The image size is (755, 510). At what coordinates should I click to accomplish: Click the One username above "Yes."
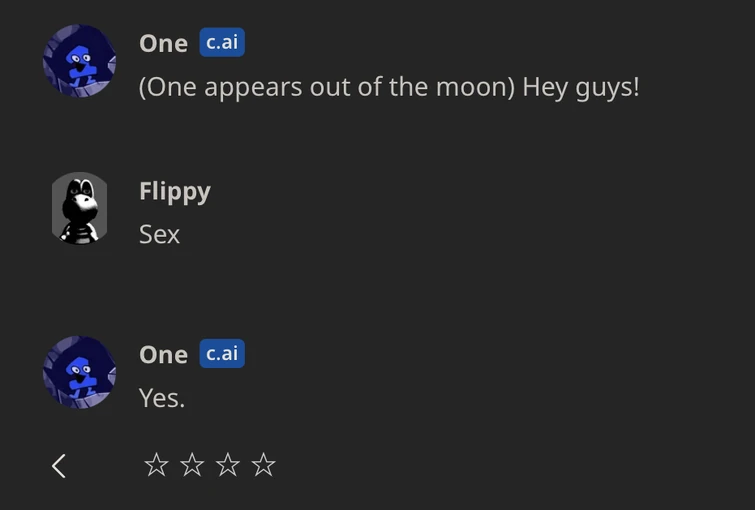[163, 355]
